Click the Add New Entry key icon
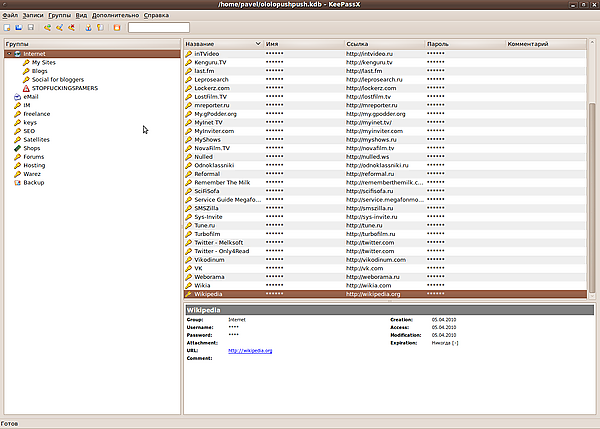The image size is (600, 429). coord(47,28)
